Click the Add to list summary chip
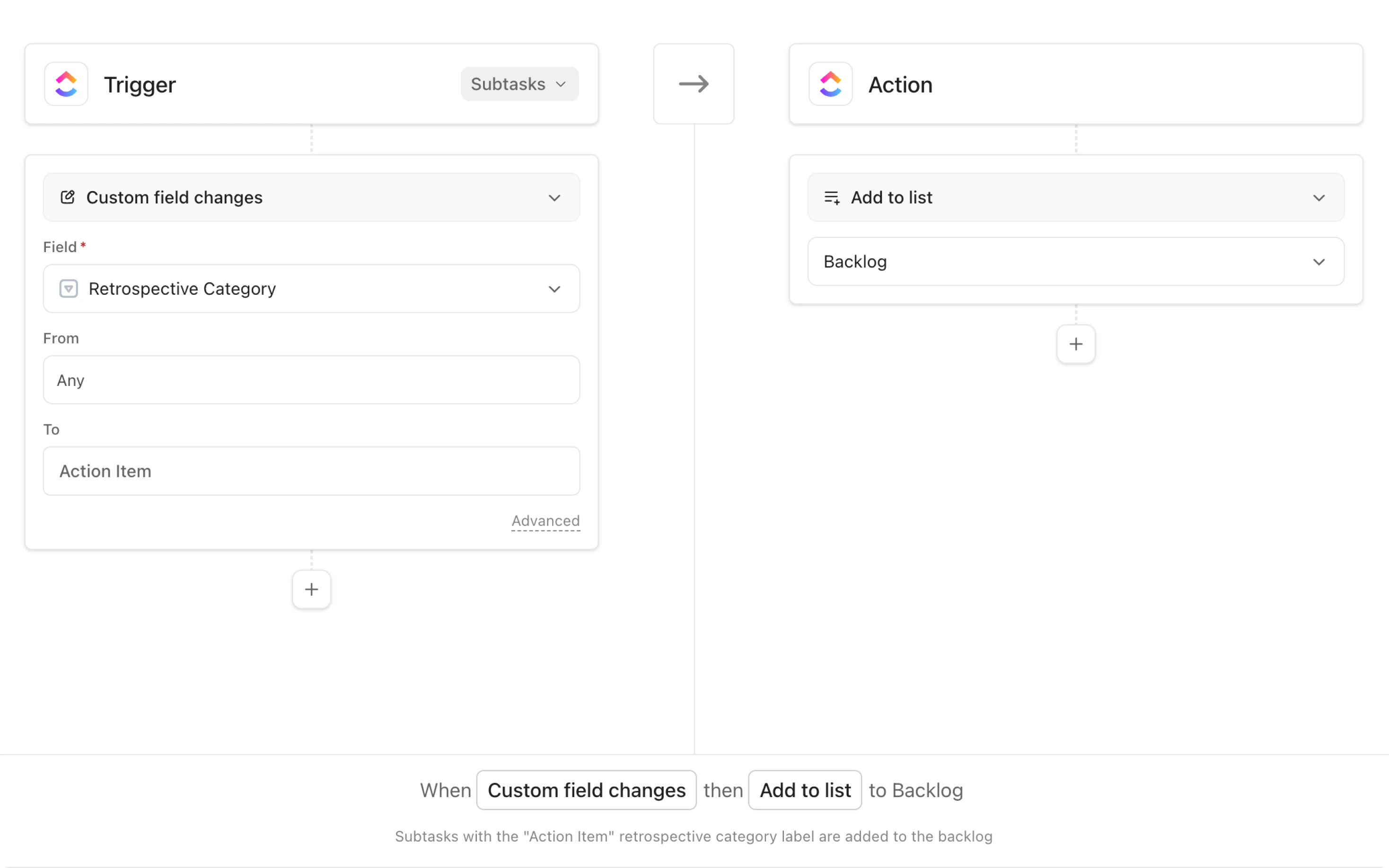Viewport: 1389px width, 868px height. pyautogui.click(x=805, y=790)
